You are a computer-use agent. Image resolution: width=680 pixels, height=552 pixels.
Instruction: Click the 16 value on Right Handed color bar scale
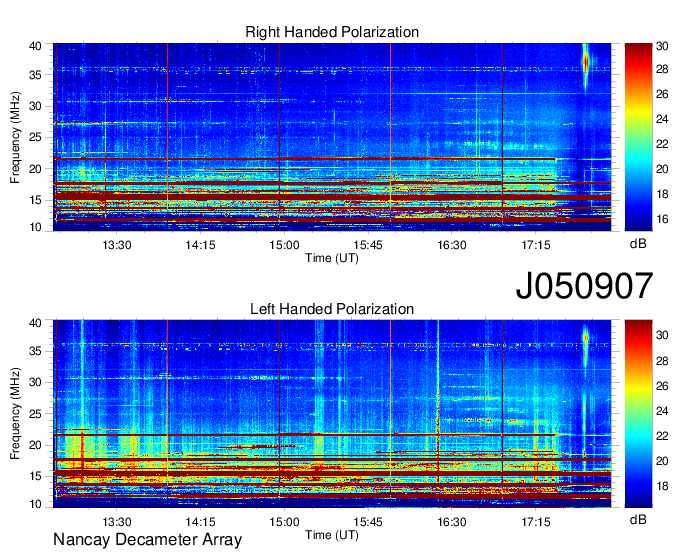tap(662, 219)
